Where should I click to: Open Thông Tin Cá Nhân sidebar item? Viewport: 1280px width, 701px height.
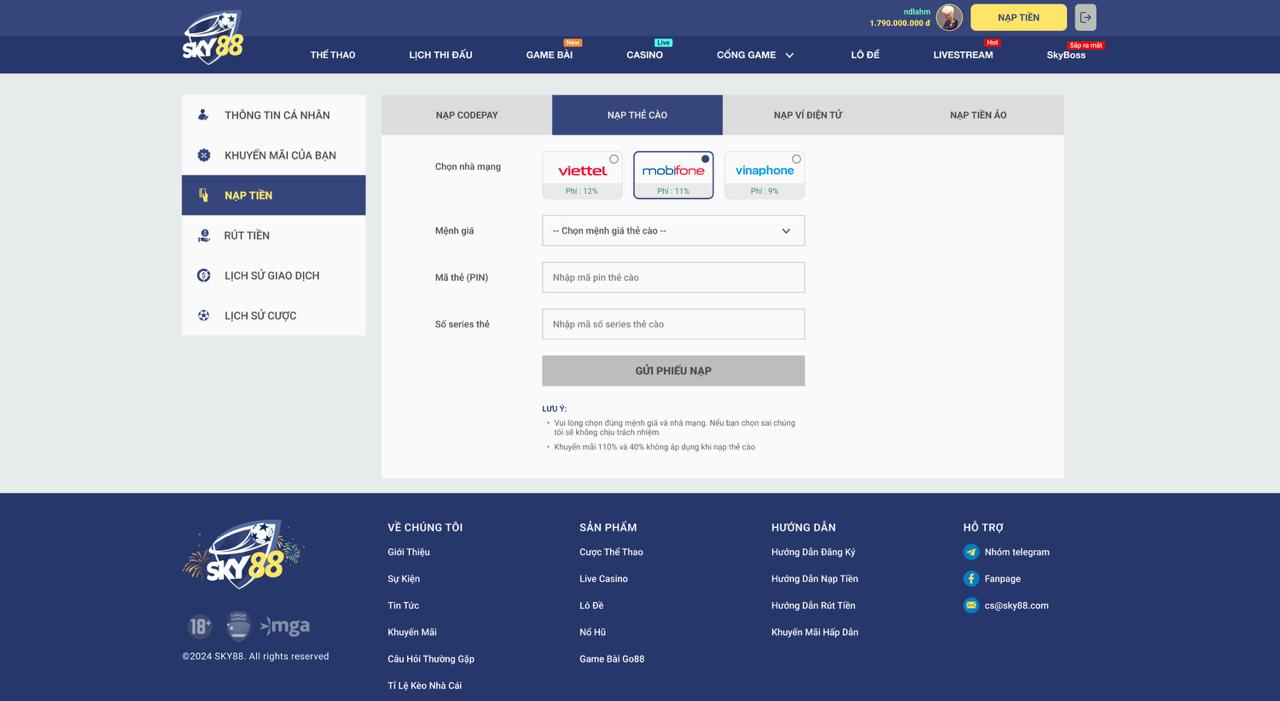(x=274, y=115)
